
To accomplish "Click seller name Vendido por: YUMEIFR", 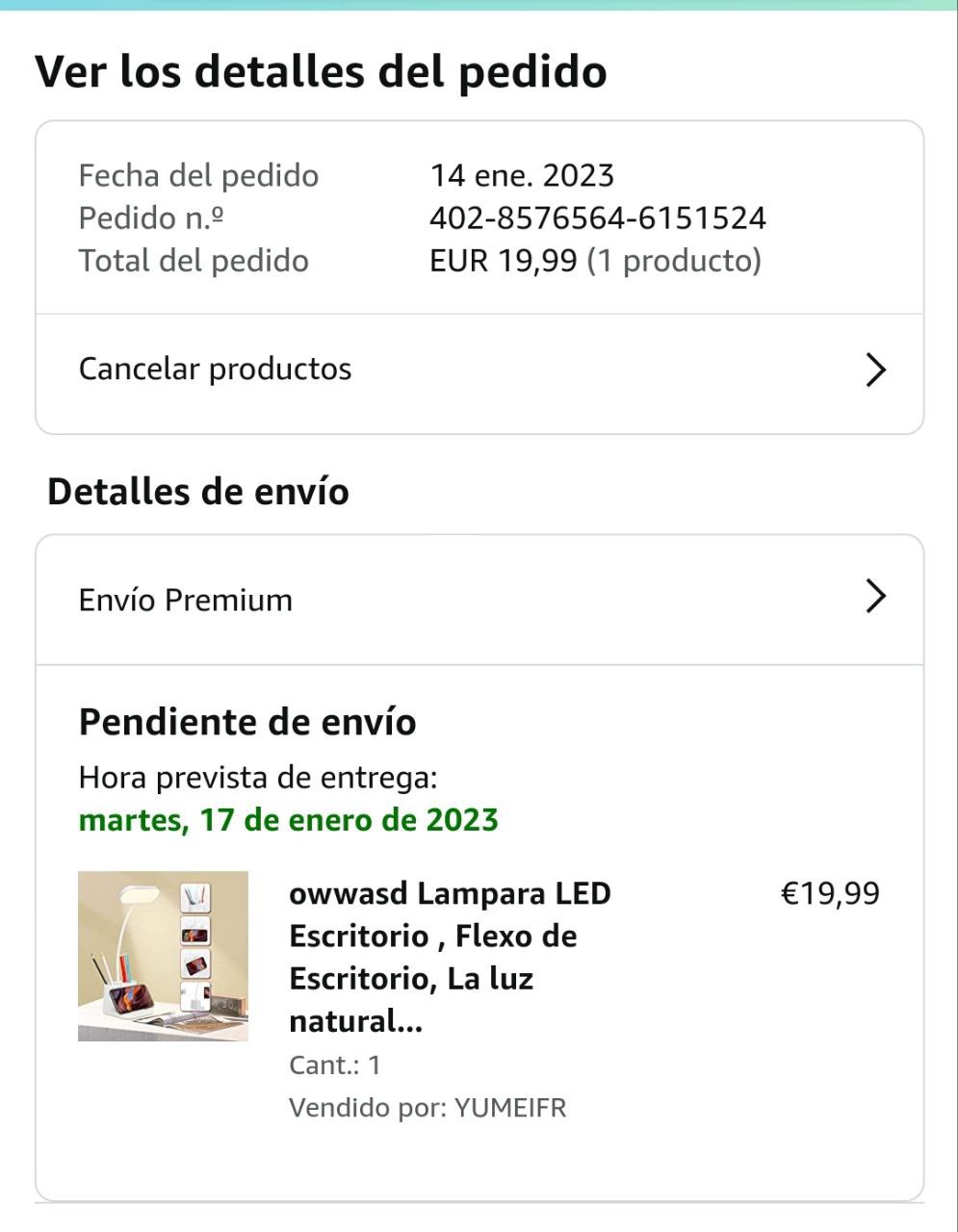I will [427, 1108].
